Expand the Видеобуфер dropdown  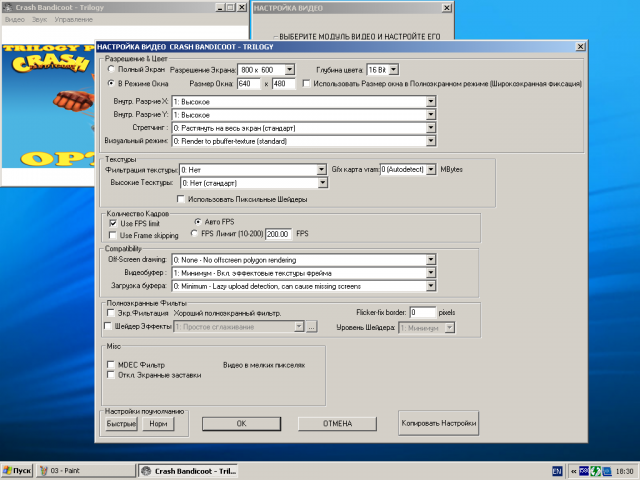tap(431, 273)
